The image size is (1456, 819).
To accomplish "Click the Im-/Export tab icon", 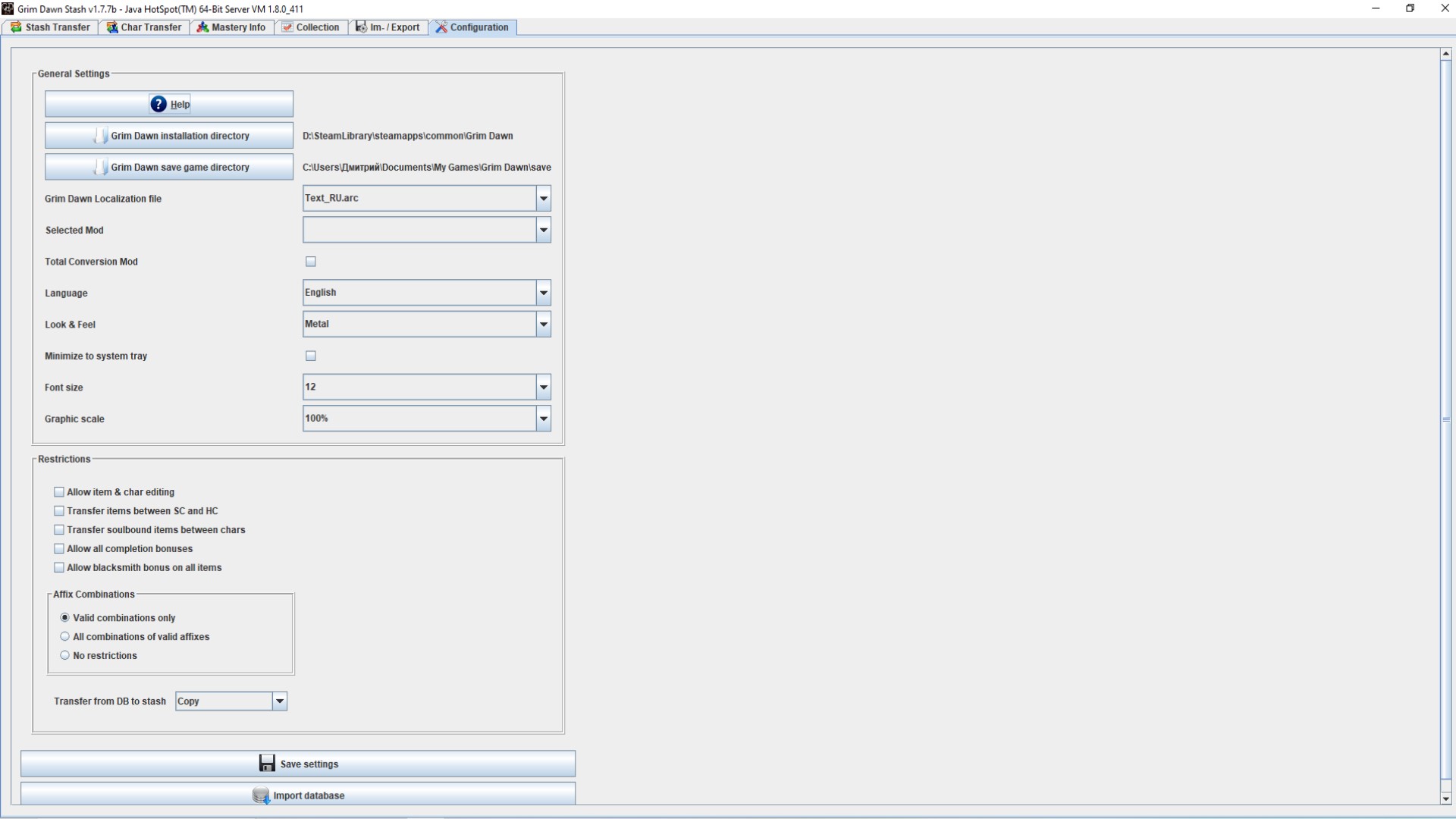I will [x=361, y=27].
